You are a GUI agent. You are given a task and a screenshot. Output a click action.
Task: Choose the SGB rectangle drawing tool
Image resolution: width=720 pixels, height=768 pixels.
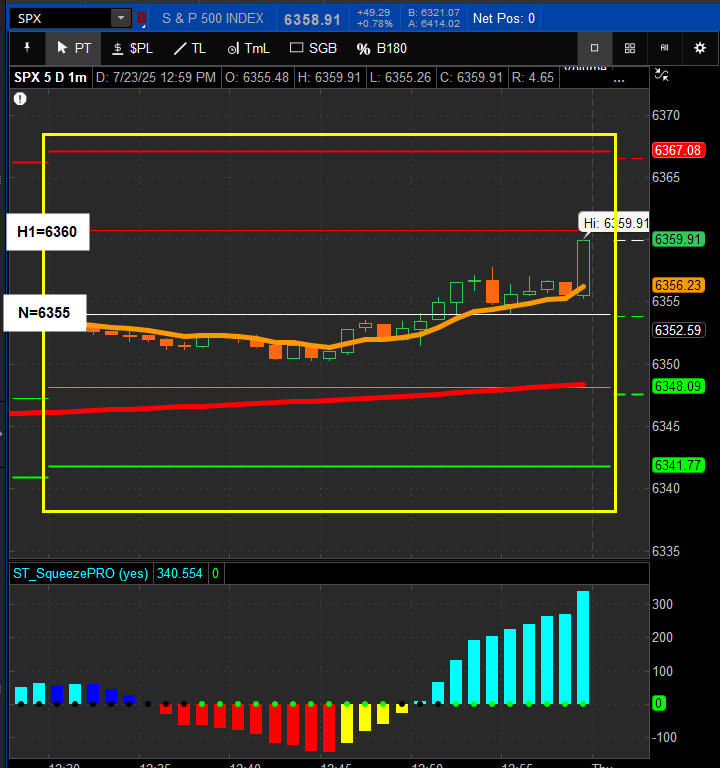(313, 48)
